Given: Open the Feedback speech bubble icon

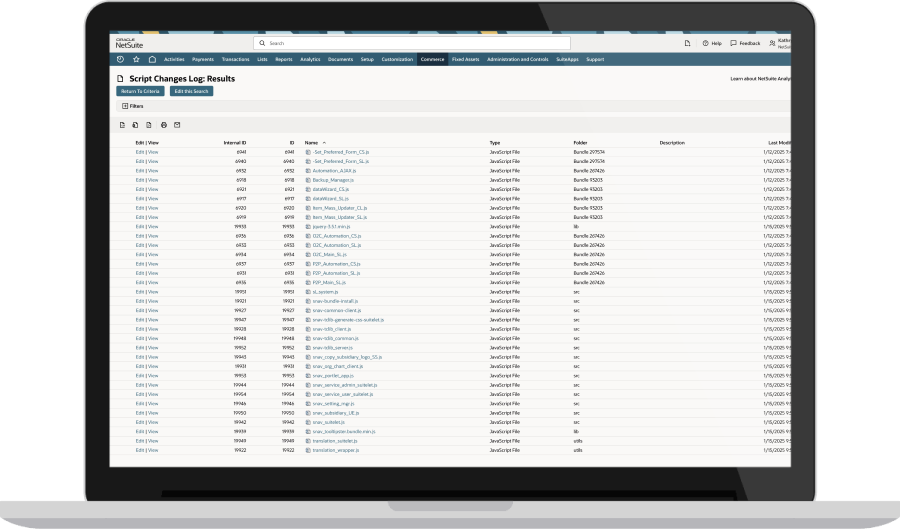Looking at the screenshot, I should pos(733,43).
